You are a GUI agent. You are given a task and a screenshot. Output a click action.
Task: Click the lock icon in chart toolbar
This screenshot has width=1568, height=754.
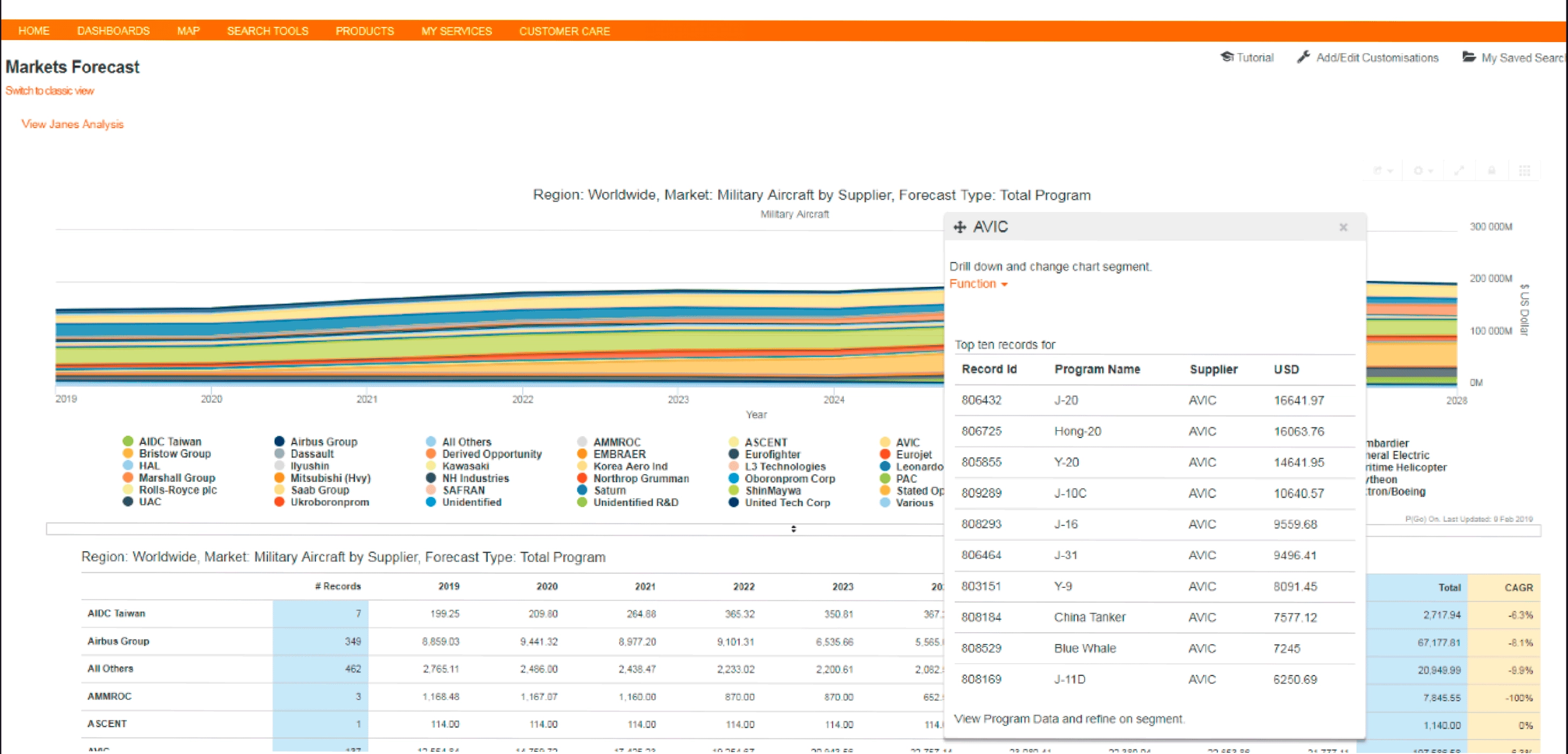1492,170
